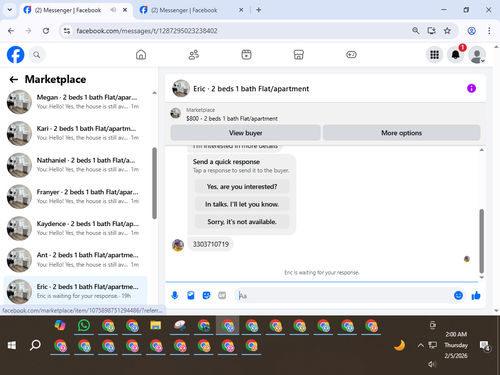Open the Facebook menu grid icon
500x375 pixels.
click(x=434, y=55)
